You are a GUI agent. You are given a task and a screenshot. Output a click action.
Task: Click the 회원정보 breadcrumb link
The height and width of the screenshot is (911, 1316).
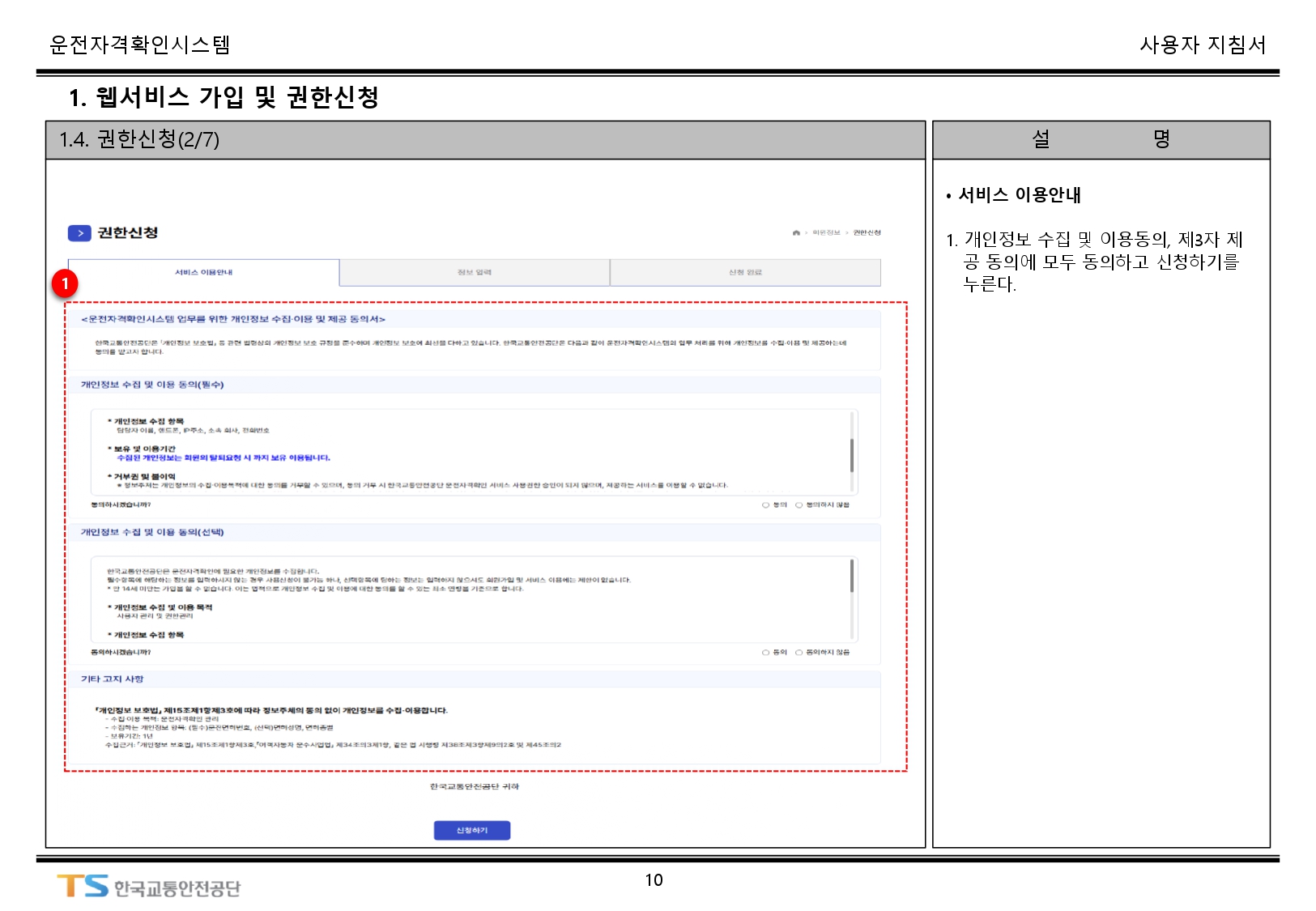826,233
